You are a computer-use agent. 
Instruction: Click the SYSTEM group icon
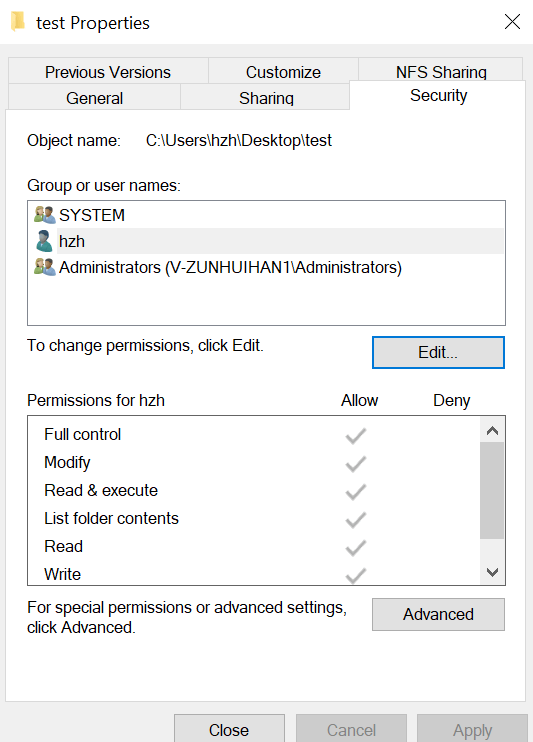44,215
